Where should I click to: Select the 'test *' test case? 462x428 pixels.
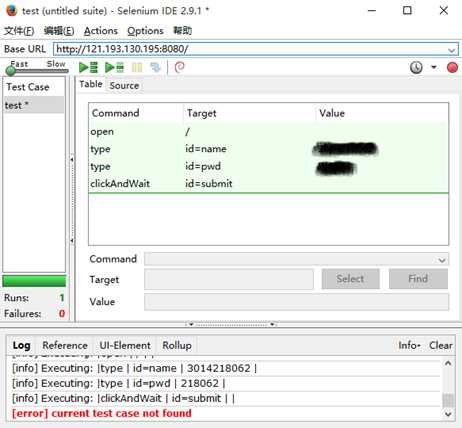34,105
